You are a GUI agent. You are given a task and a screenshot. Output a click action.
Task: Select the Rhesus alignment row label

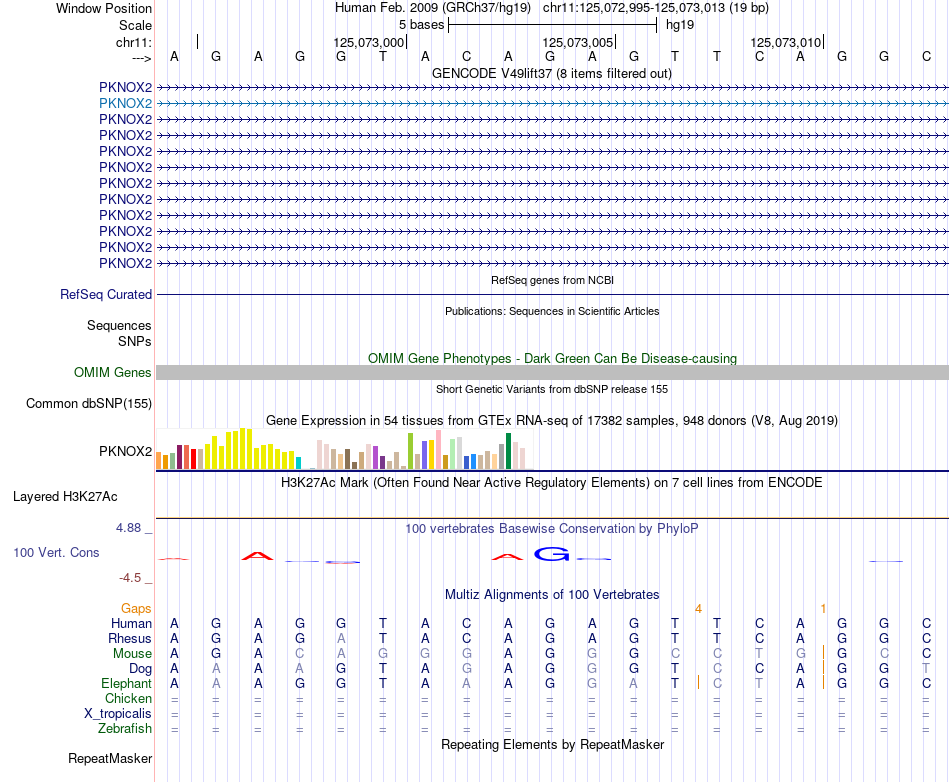pyautogui.click(x=130, y=638)
